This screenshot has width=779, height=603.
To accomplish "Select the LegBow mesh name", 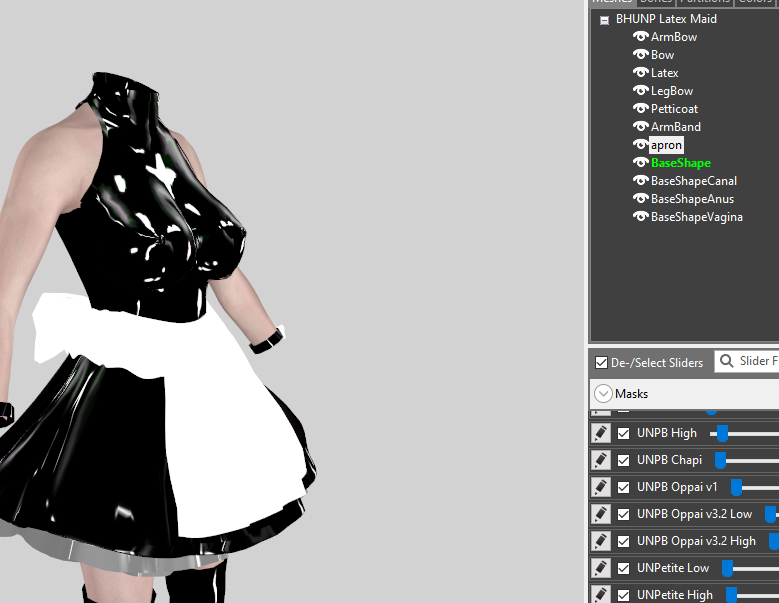I will 672,91.
